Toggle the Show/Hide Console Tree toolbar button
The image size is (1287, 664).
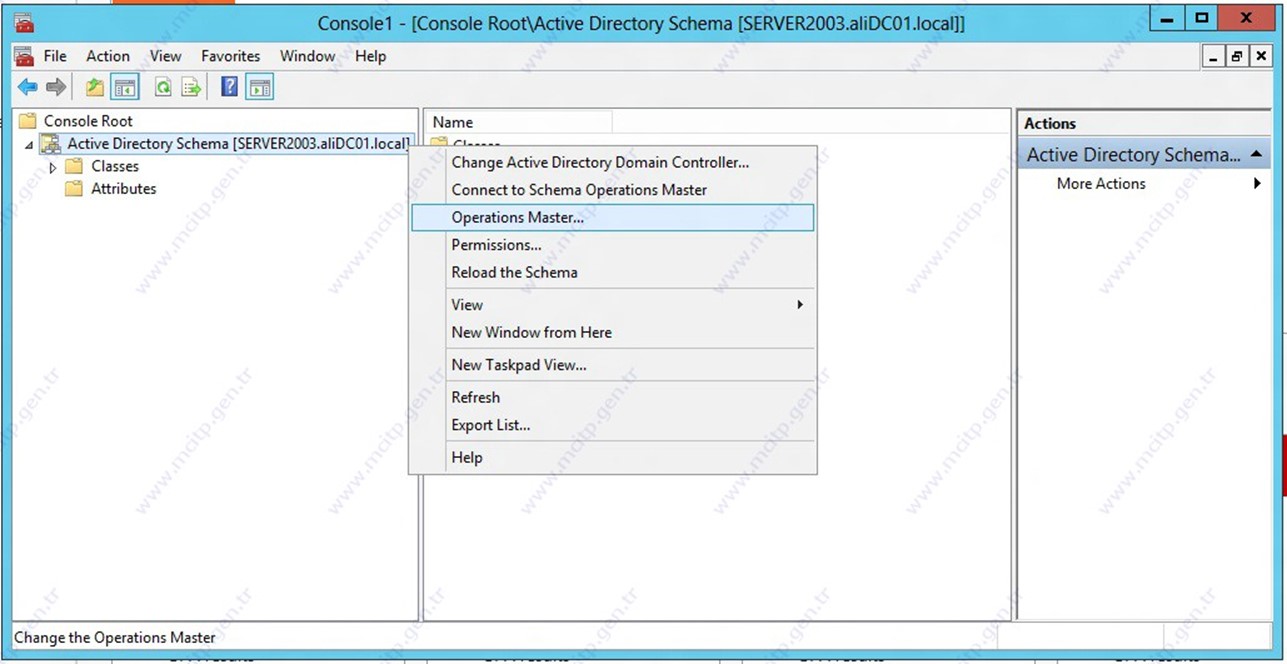tap(125, 88)
